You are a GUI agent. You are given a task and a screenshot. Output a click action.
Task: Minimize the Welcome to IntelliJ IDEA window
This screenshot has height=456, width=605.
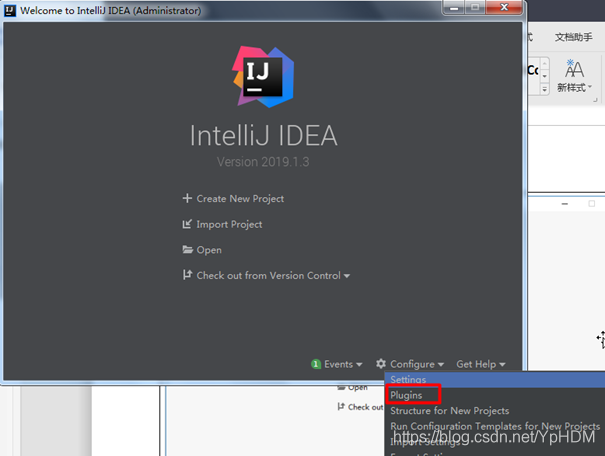tap(454, 8)
